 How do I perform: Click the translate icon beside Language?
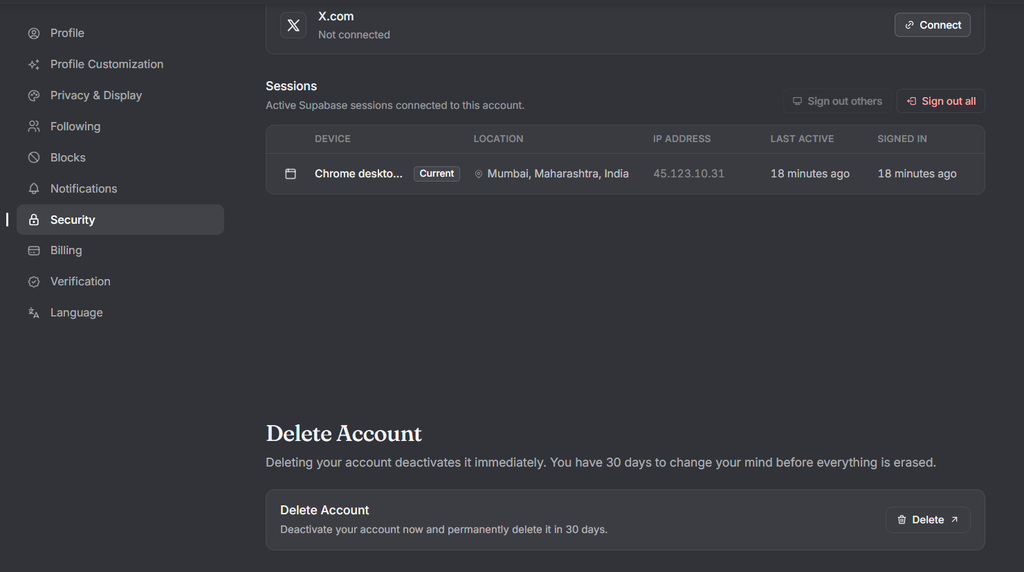click(x=34, y=313)
